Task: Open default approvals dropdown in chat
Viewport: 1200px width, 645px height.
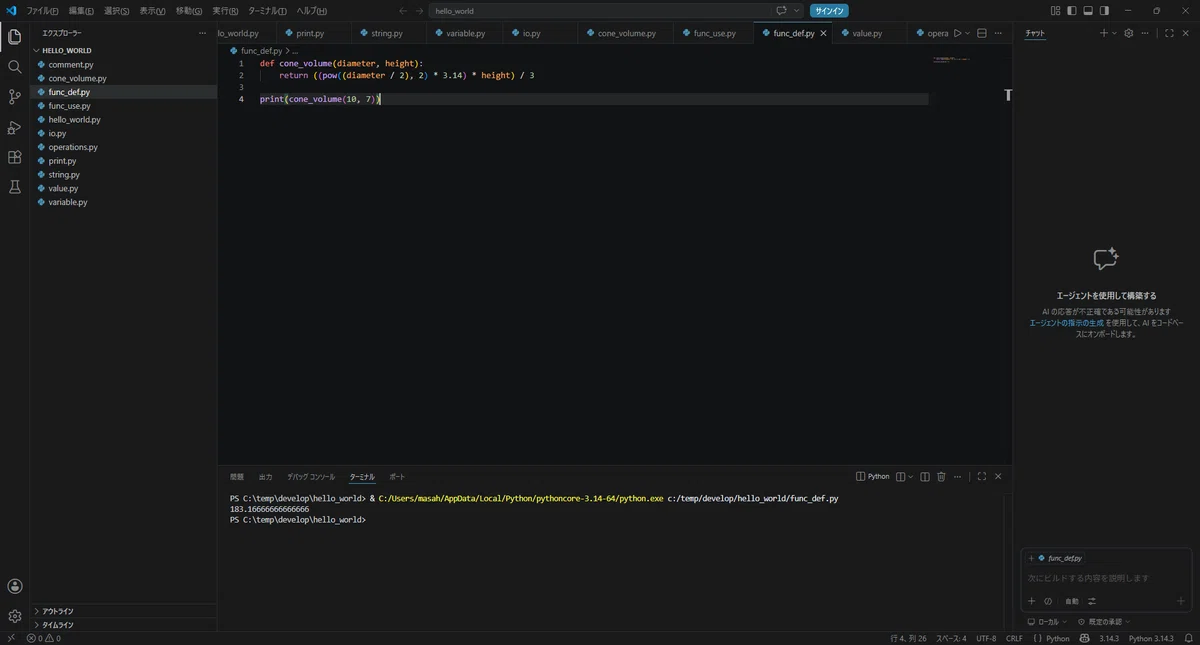Action: tap(1103, 622)
